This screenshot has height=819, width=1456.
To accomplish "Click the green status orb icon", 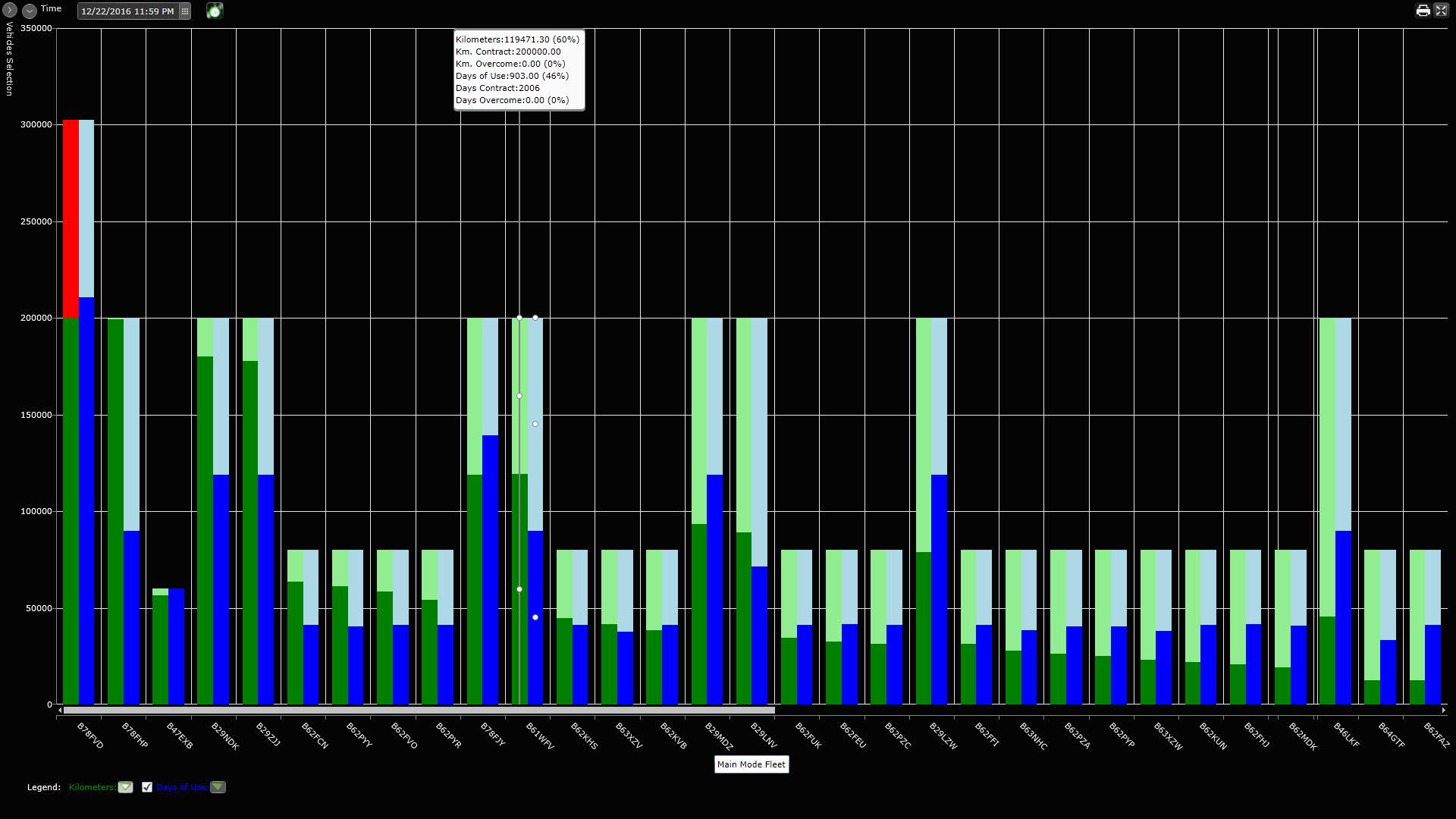I will pos(215,11).
